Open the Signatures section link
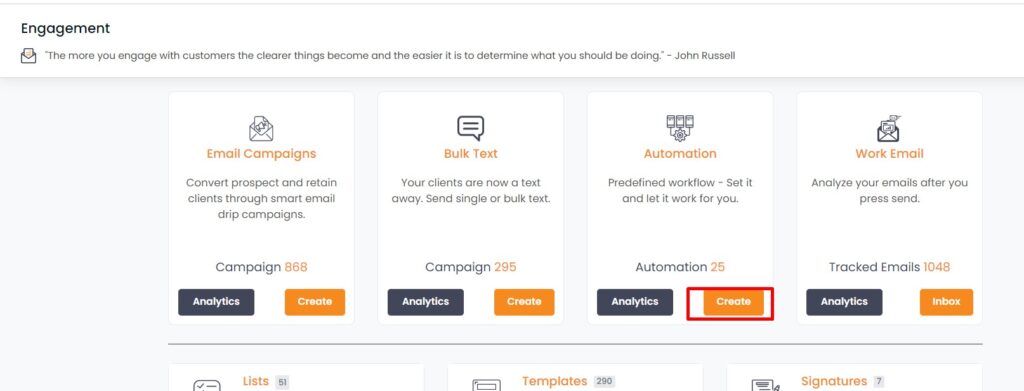Screen dimensions: 1024x391 tap(834, 381)
